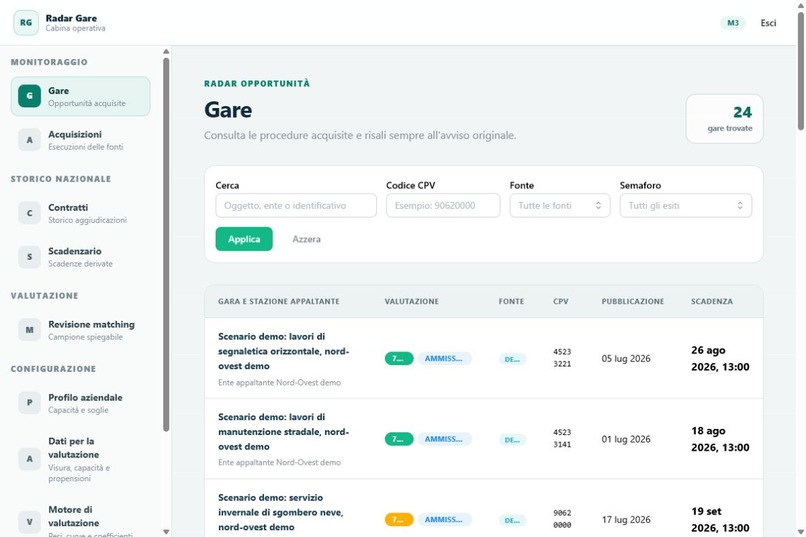The height and width of the screenshot is (537, 806).
Task: Click deadline 19 set 2026, 13:00
Action: coord(720,520)
